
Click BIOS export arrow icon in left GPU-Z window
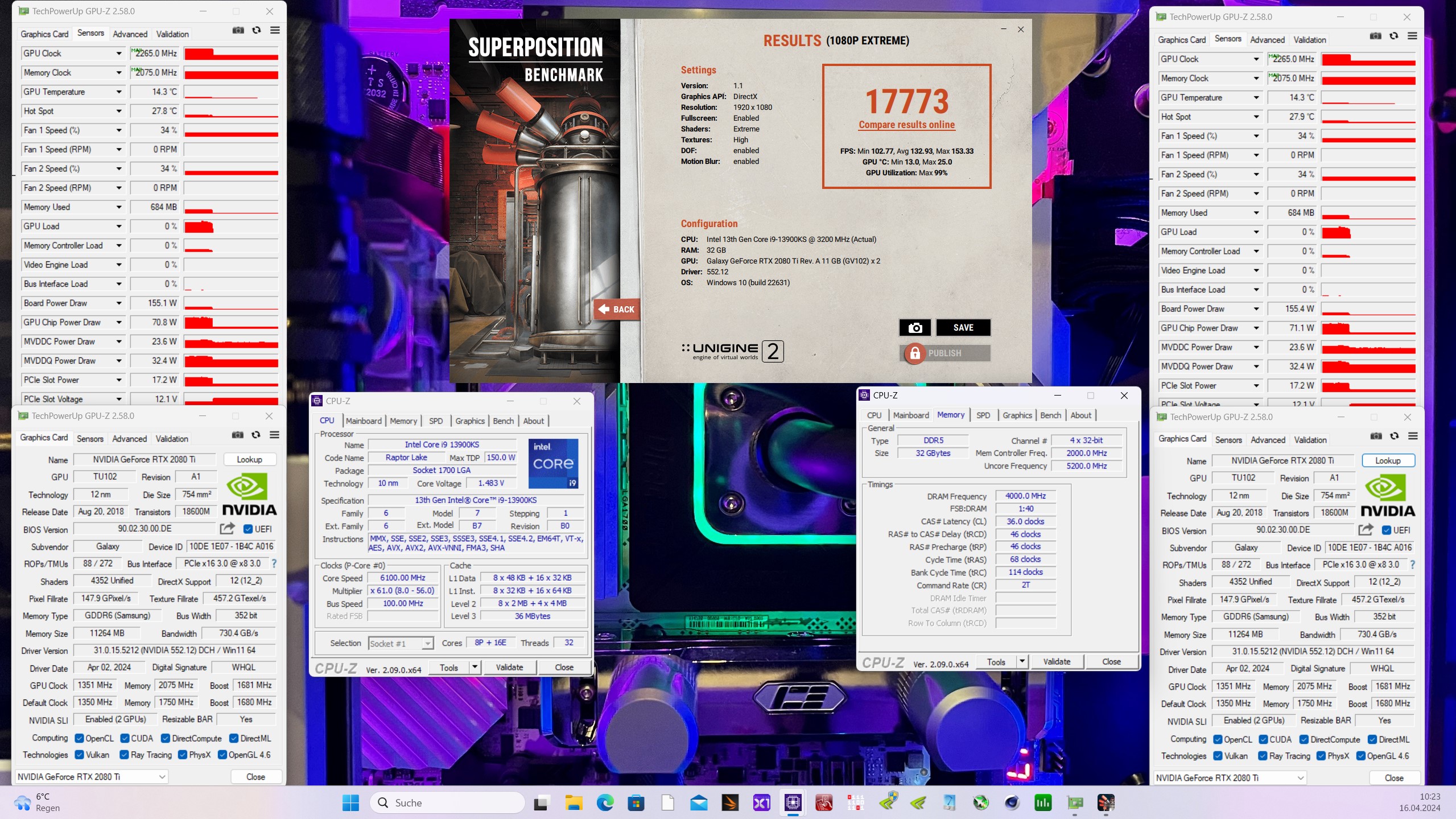(227, 529)
